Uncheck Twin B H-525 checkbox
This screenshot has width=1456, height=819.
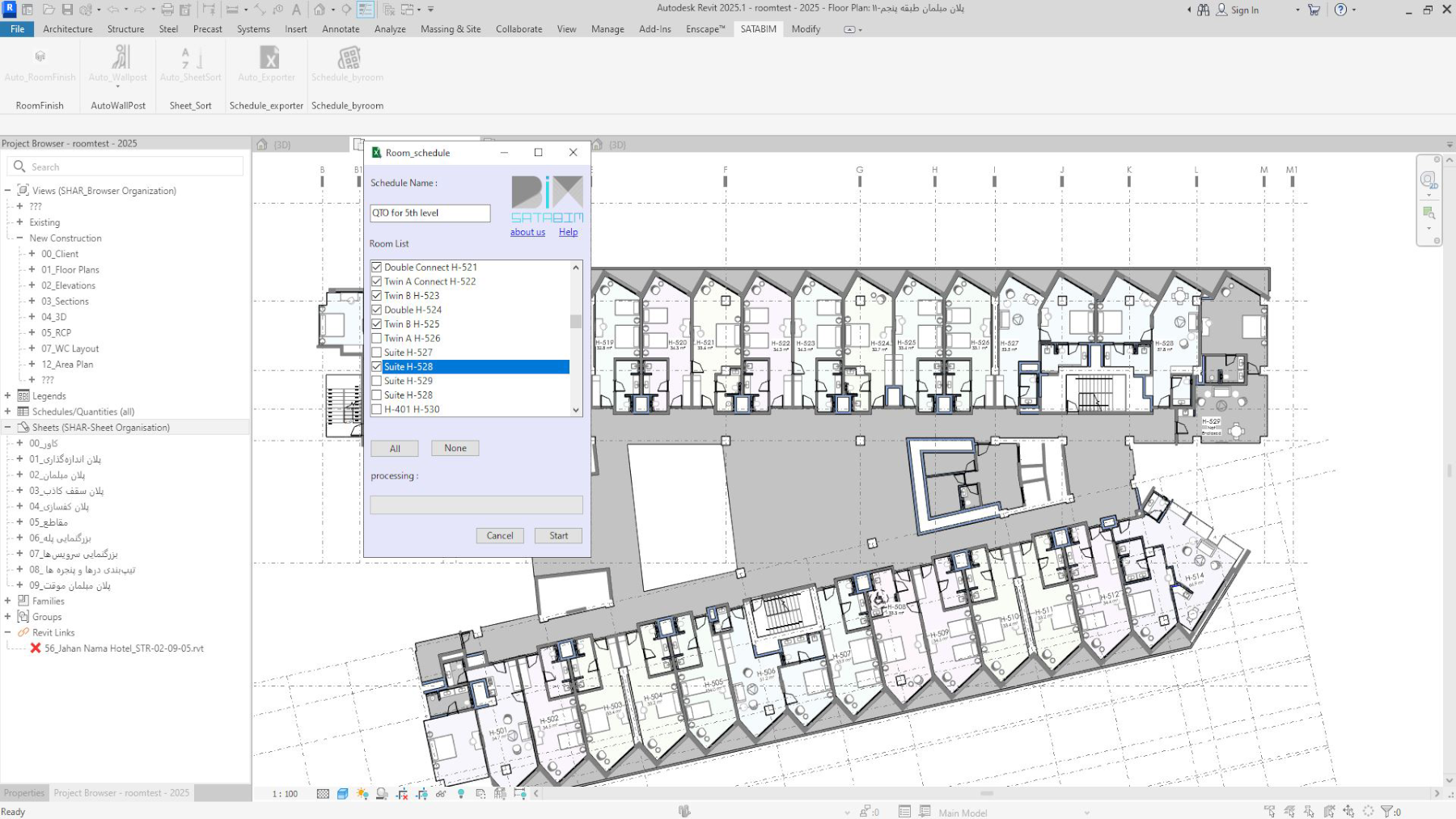376,324
